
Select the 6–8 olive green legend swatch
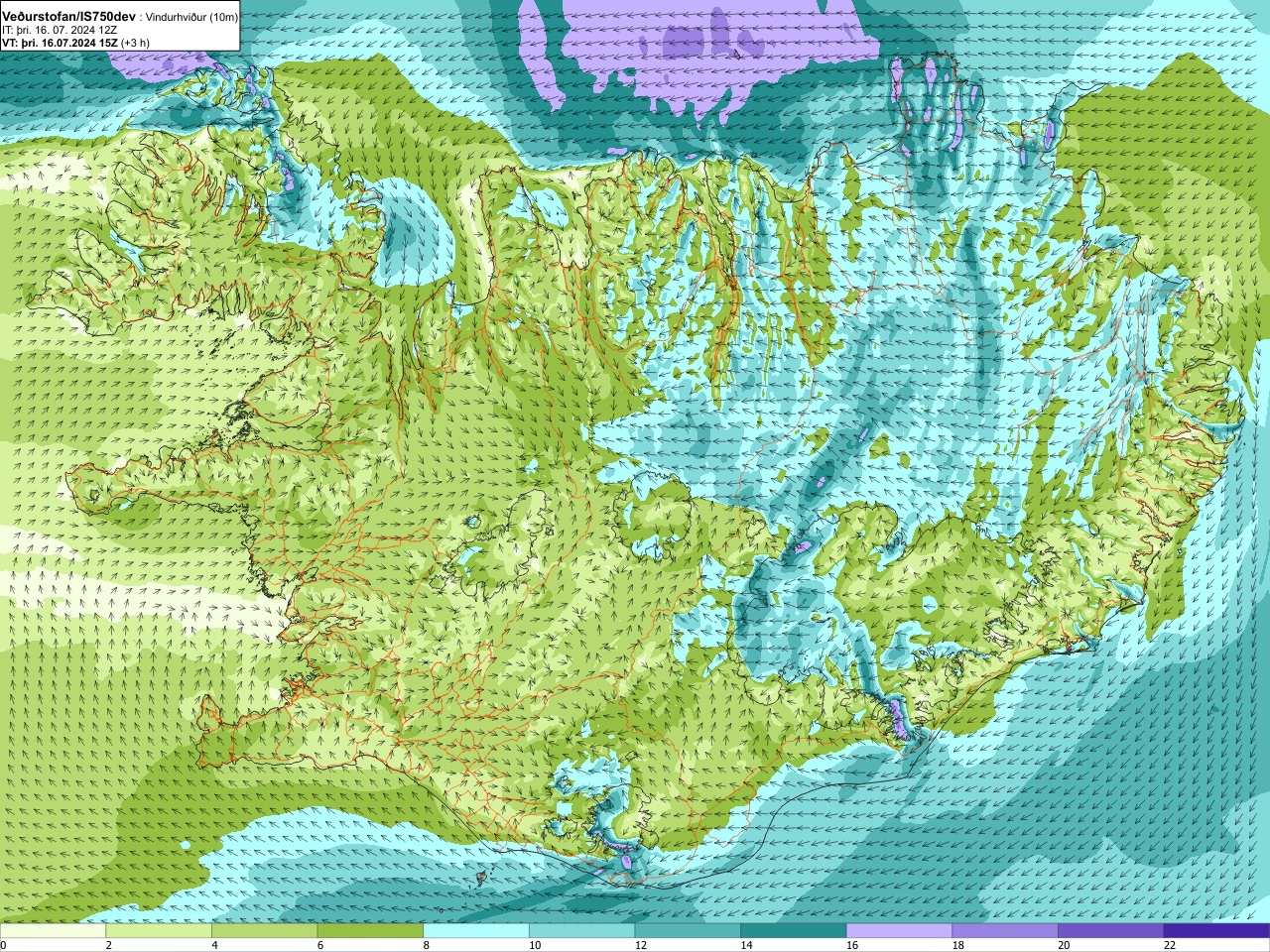click(x=370, y=931)
